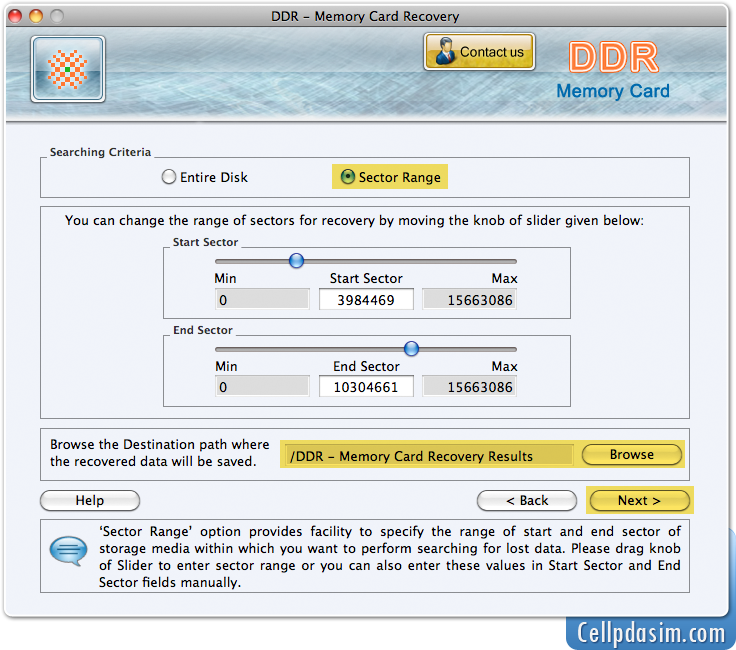Click the End Sector slider knob

click(411, 348)
